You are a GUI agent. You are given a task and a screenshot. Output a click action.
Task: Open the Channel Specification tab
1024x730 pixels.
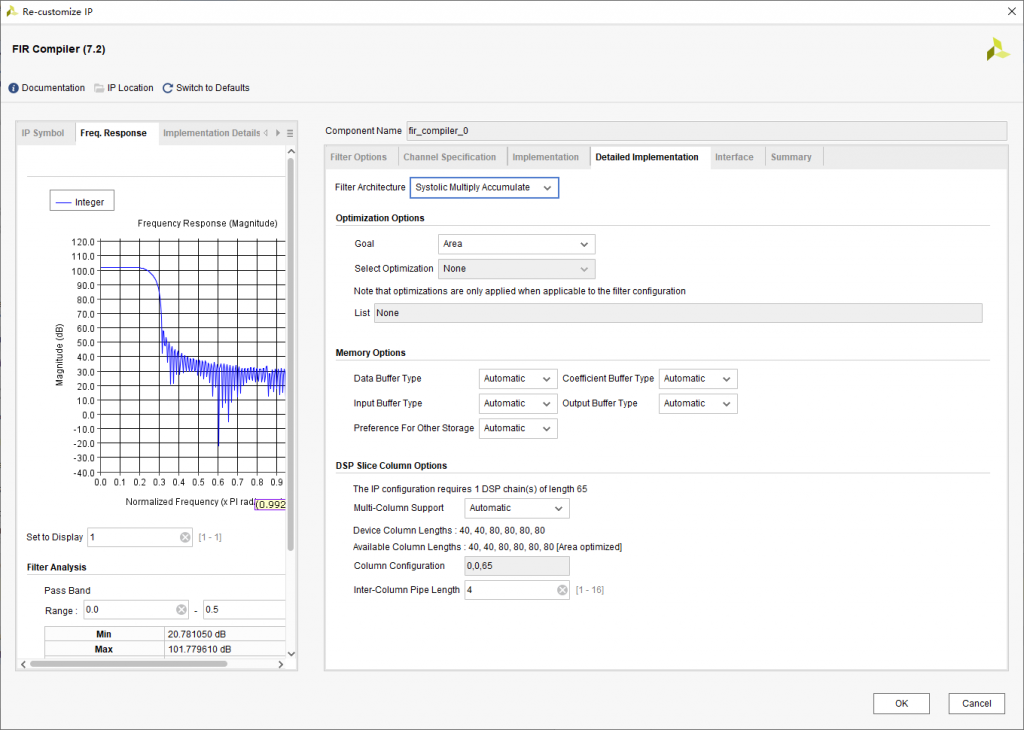pos(450,157)
